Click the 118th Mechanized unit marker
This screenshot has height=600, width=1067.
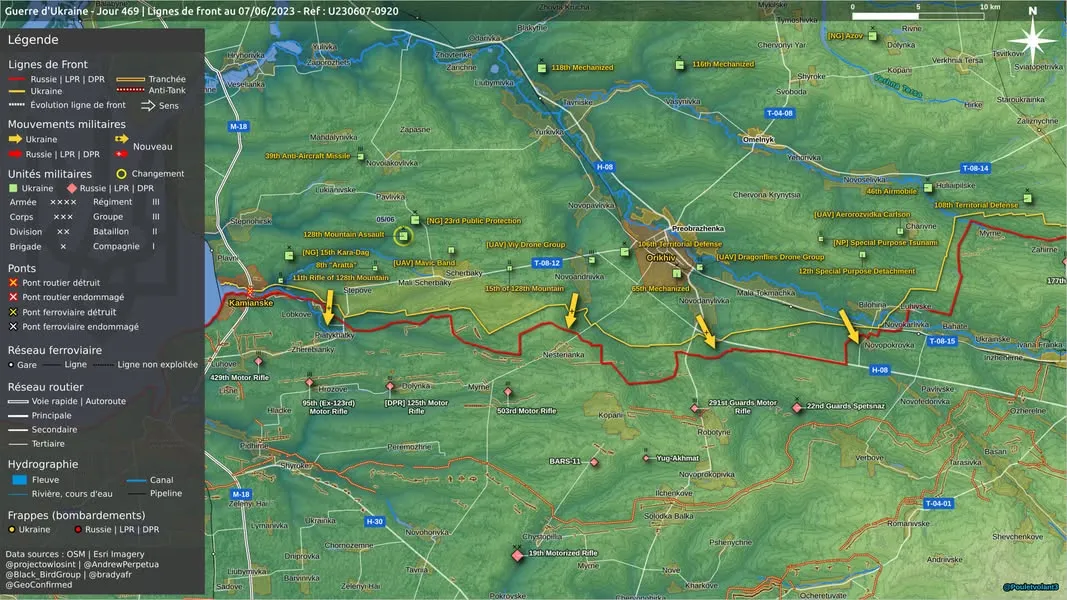pos(542,68)
